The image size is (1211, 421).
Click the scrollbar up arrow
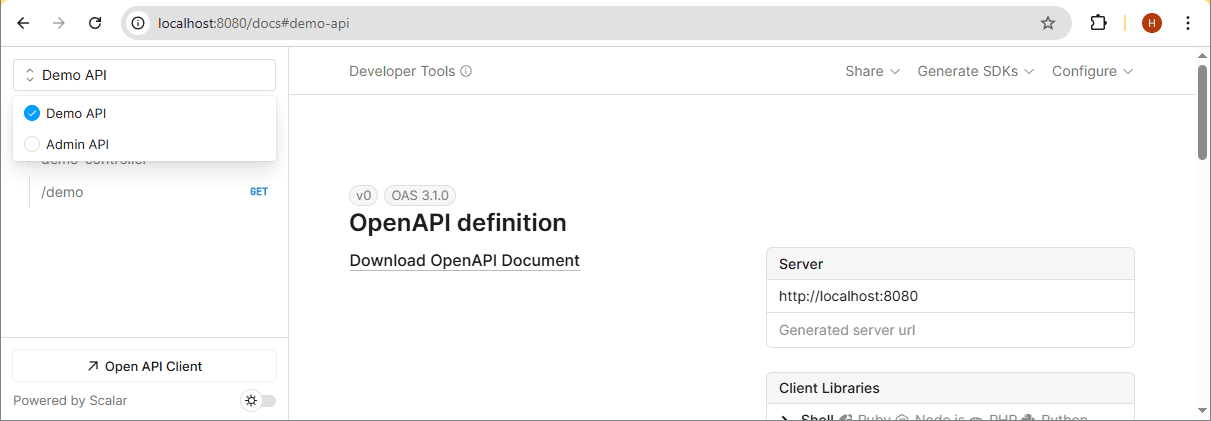(1202, 56)
